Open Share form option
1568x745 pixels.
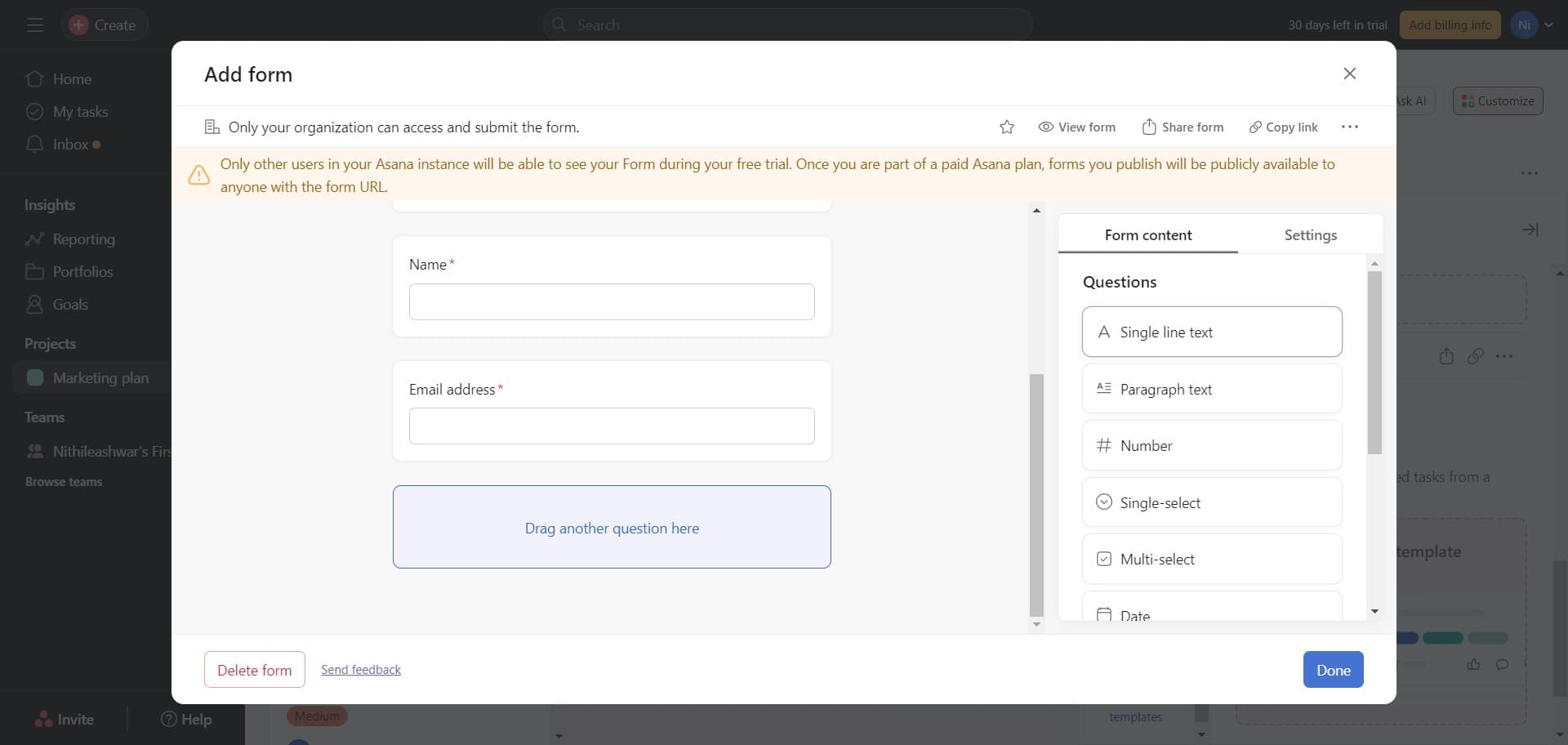(x=1183, y=127)
